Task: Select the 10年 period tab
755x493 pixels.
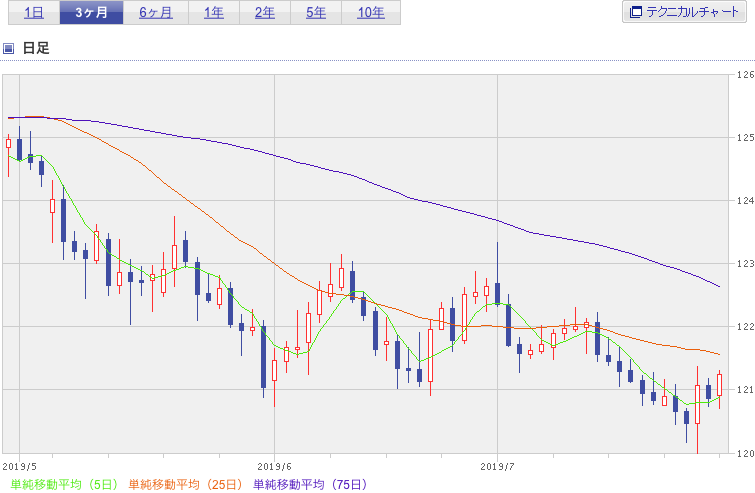Action: [x=371, y=13]
